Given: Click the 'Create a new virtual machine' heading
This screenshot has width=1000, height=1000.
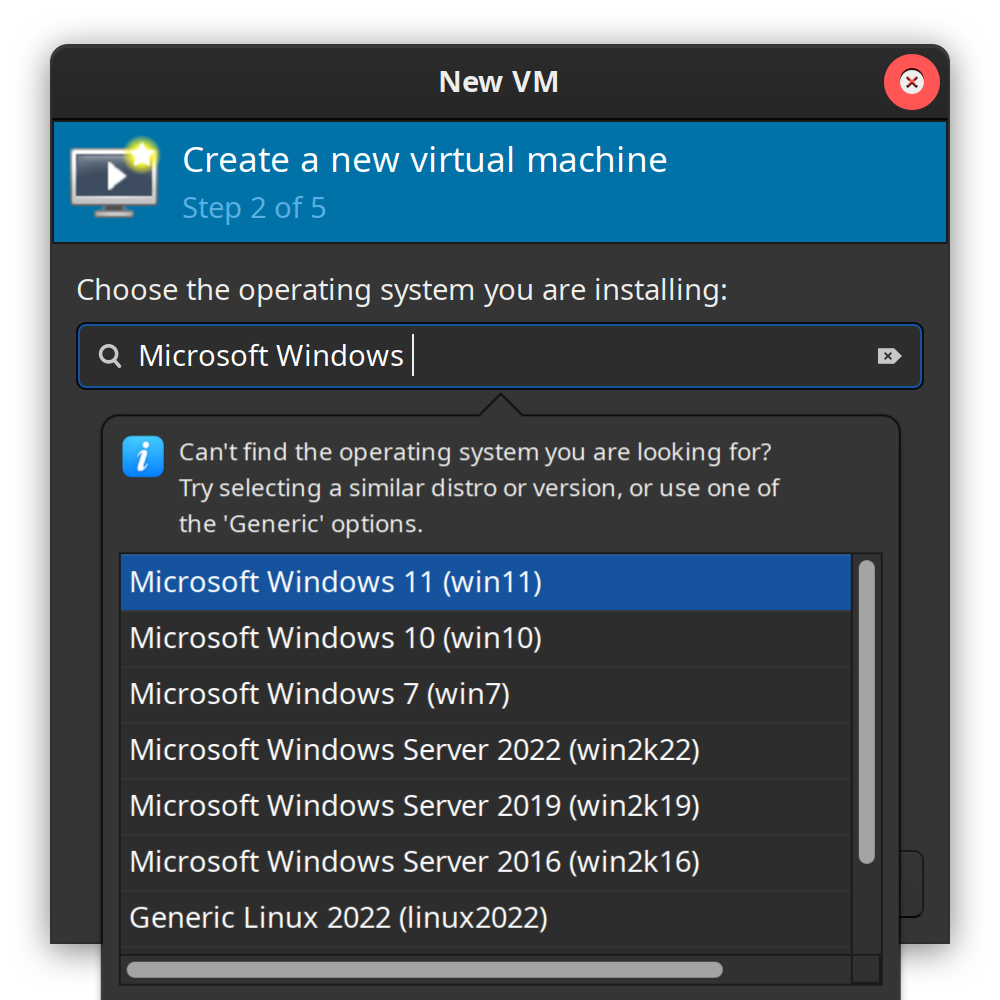Looking at the screenshot, I should click(x=424, y=160).
